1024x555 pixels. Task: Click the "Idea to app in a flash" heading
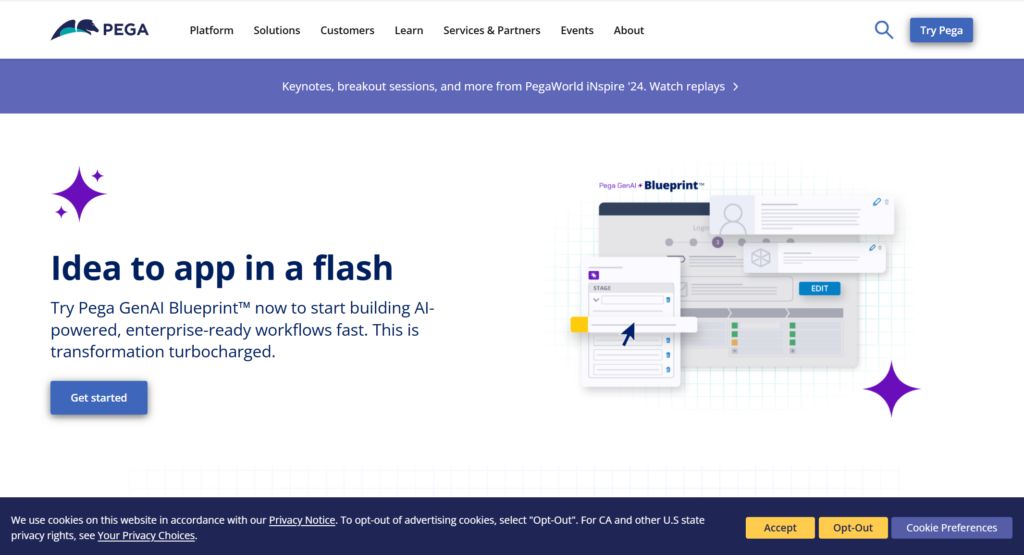pos(222,268)
